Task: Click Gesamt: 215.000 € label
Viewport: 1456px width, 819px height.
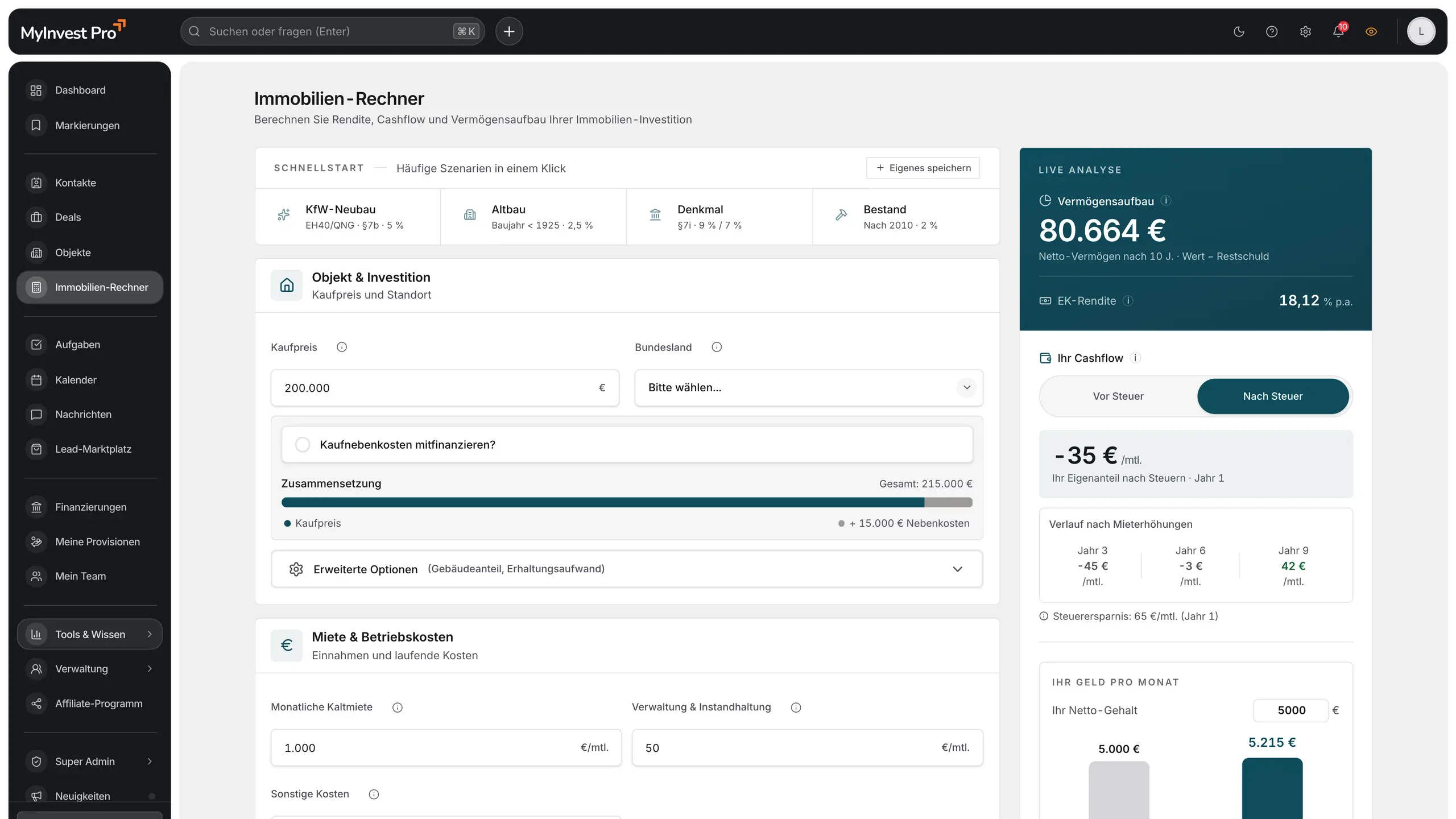Action: click(925, 483)
